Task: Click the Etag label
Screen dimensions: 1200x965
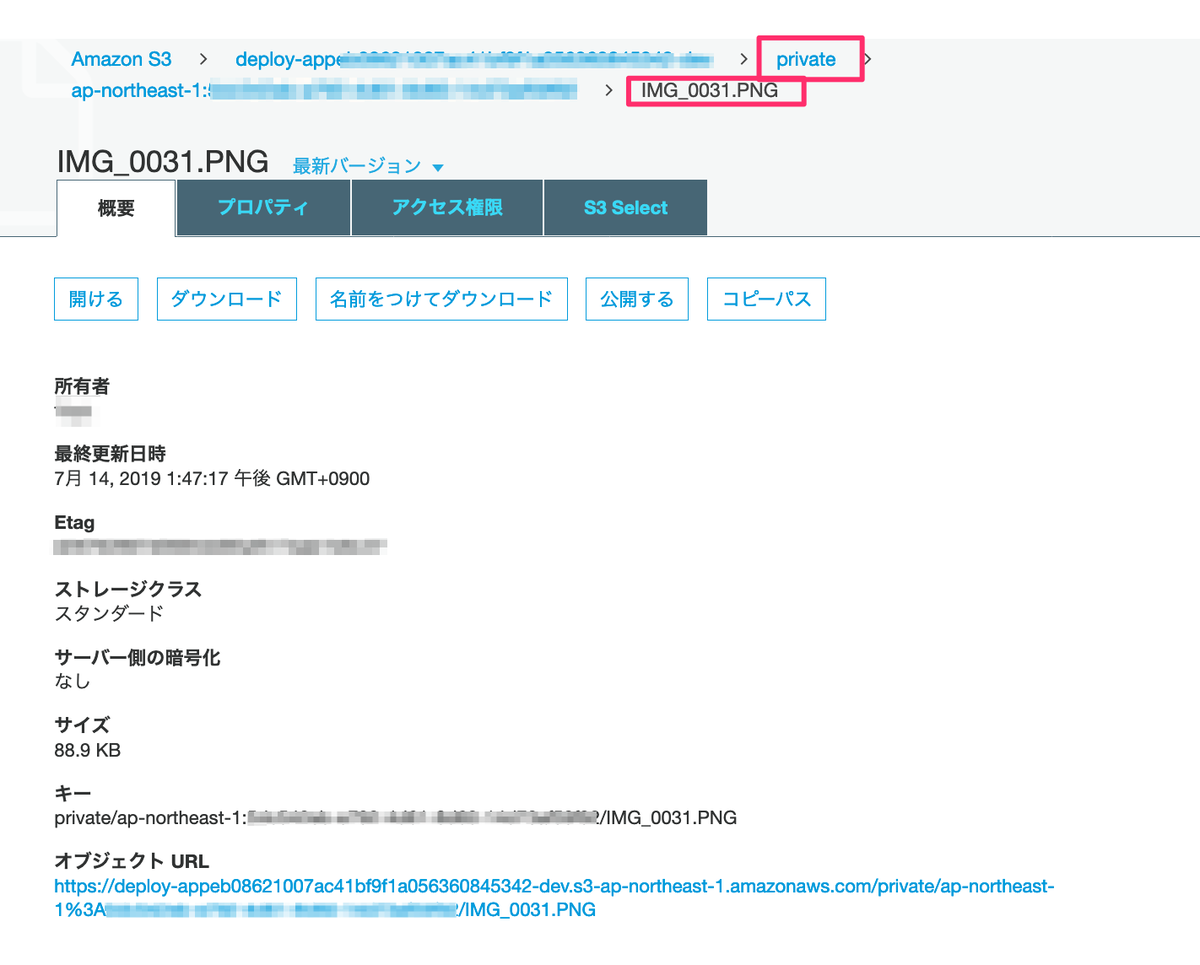Action: pyautogui.click(x=75, y=522)
